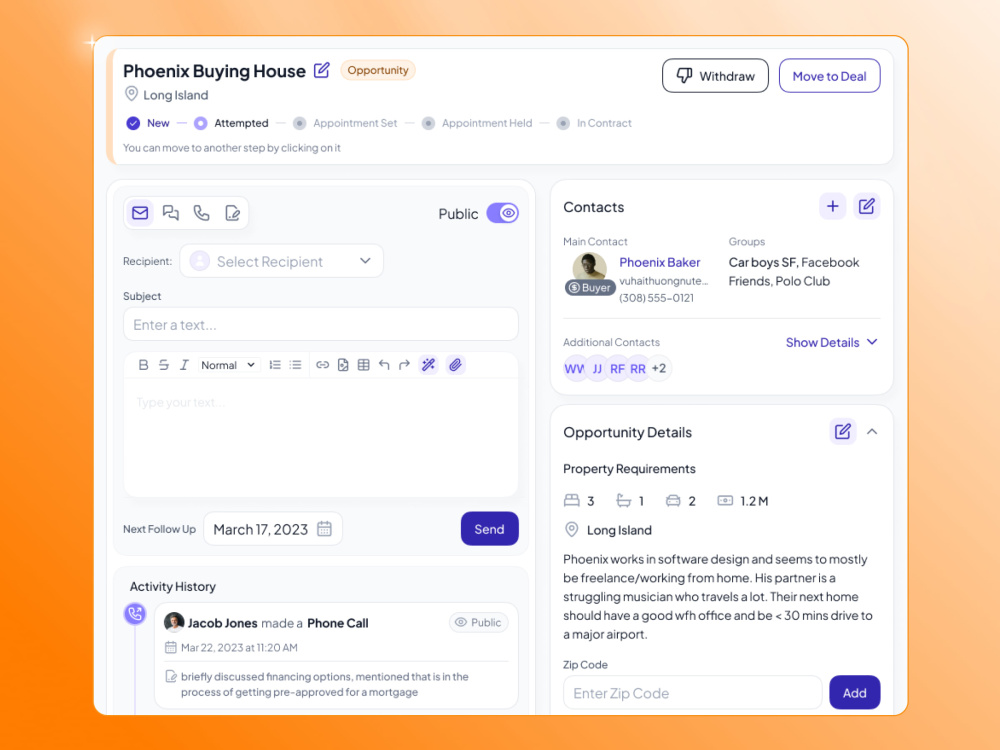Viewport: 1000px width, 750px height.
Task: Edit the Opportunity Details section
Action: tap(842, 432)
